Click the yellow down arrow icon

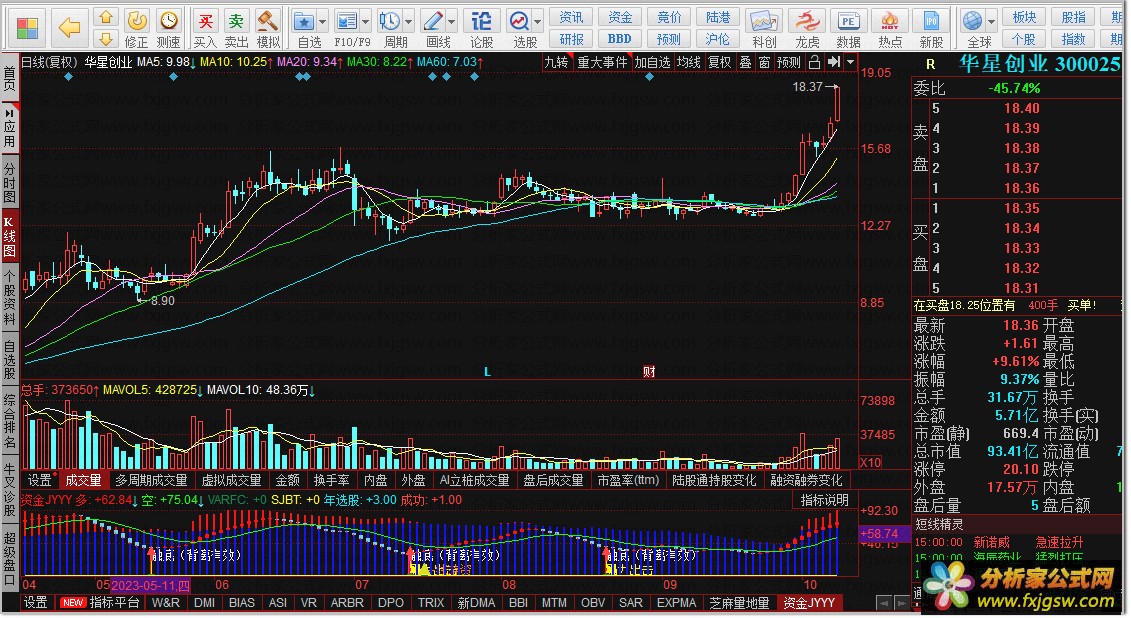coord(106,39)
